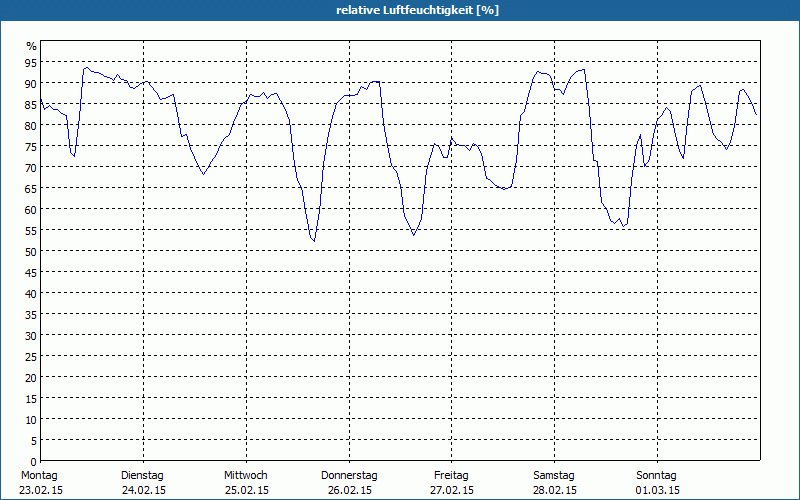Viewport: 800px width, 500px height.
Task: Select the 'Freitag' day label
Action: (452, 476)
